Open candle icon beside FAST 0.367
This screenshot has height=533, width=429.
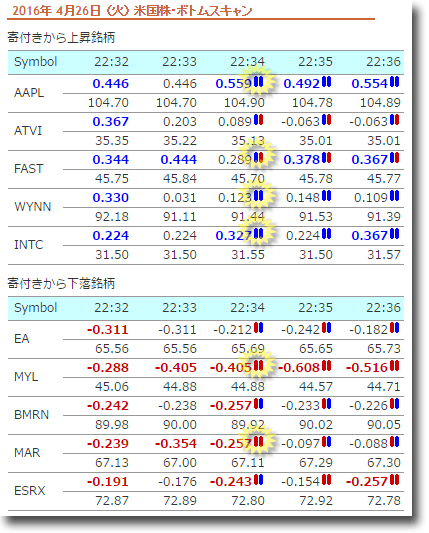click(394, 158)
